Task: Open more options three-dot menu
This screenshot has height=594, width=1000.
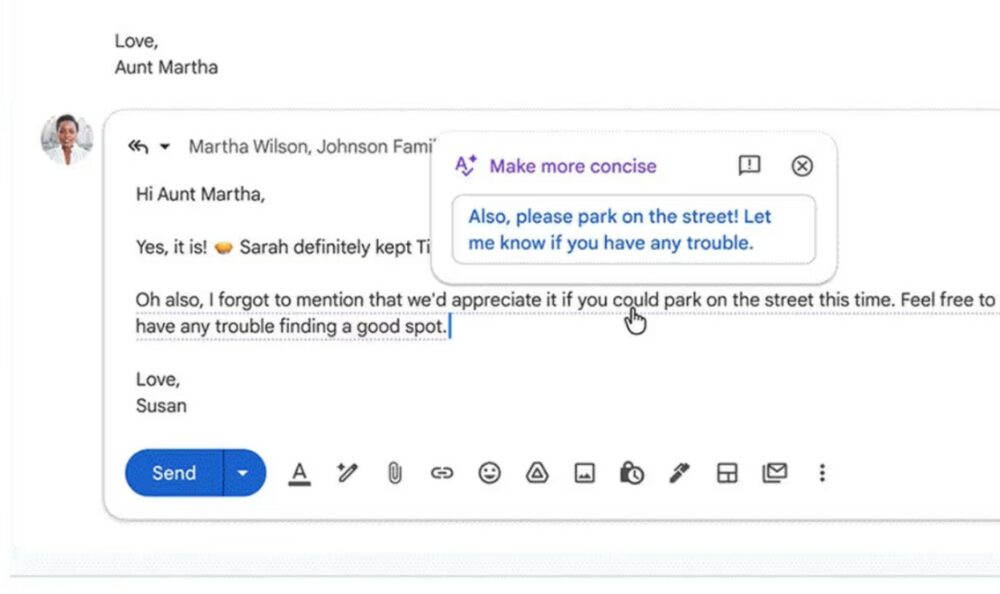Action: (822, 473)
